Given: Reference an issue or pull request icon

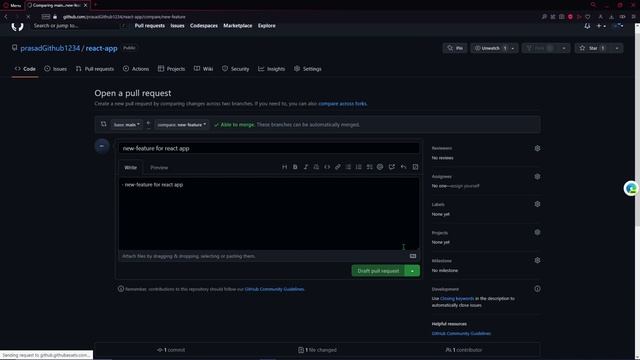Looking at the screenshot, I should tap(392, 167).
